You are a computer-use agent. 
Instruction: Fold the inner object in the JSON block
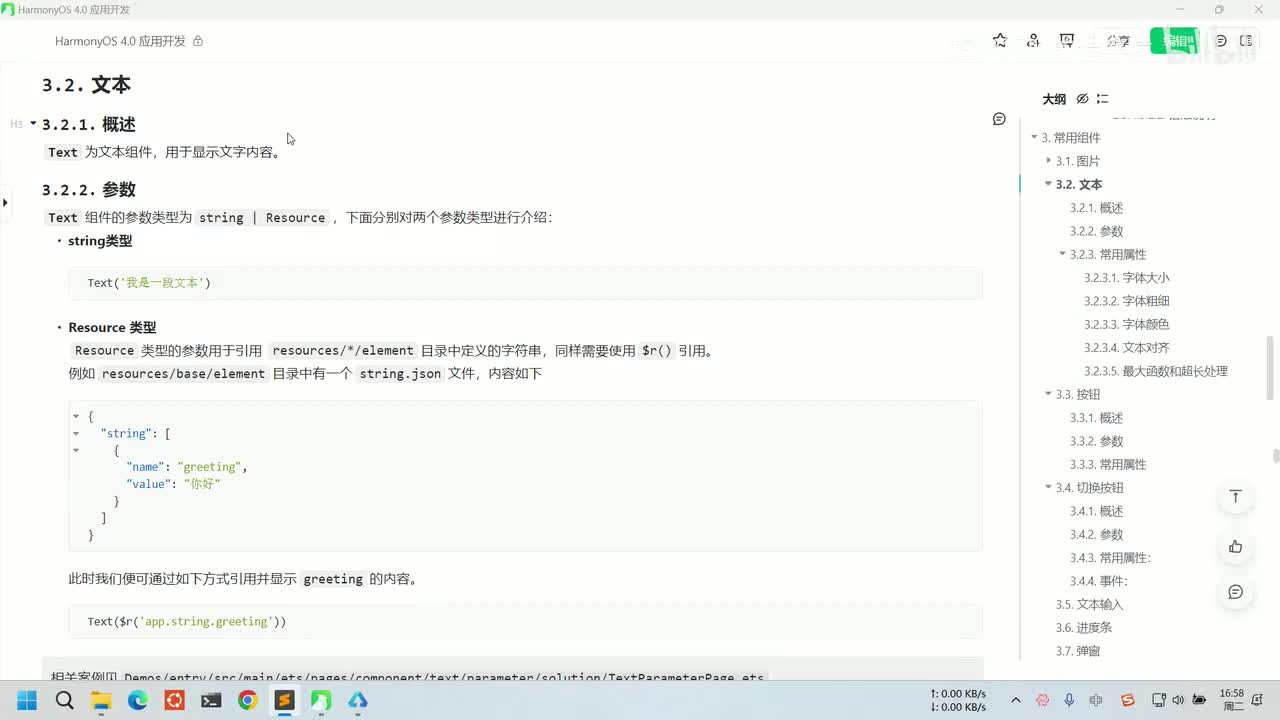click(76, 450)
